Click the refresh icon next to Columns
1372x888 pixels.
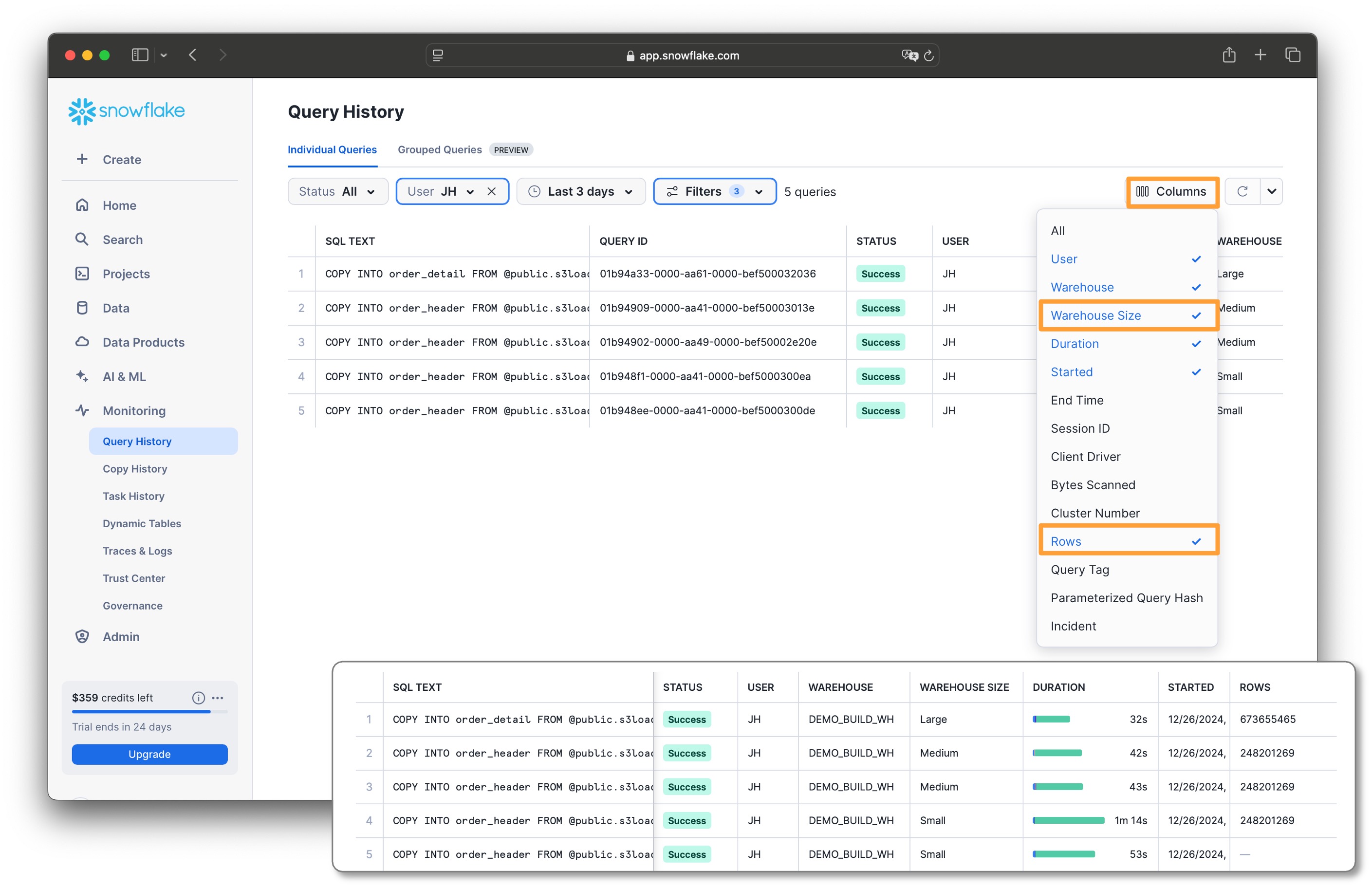(x=1242, y=191)
